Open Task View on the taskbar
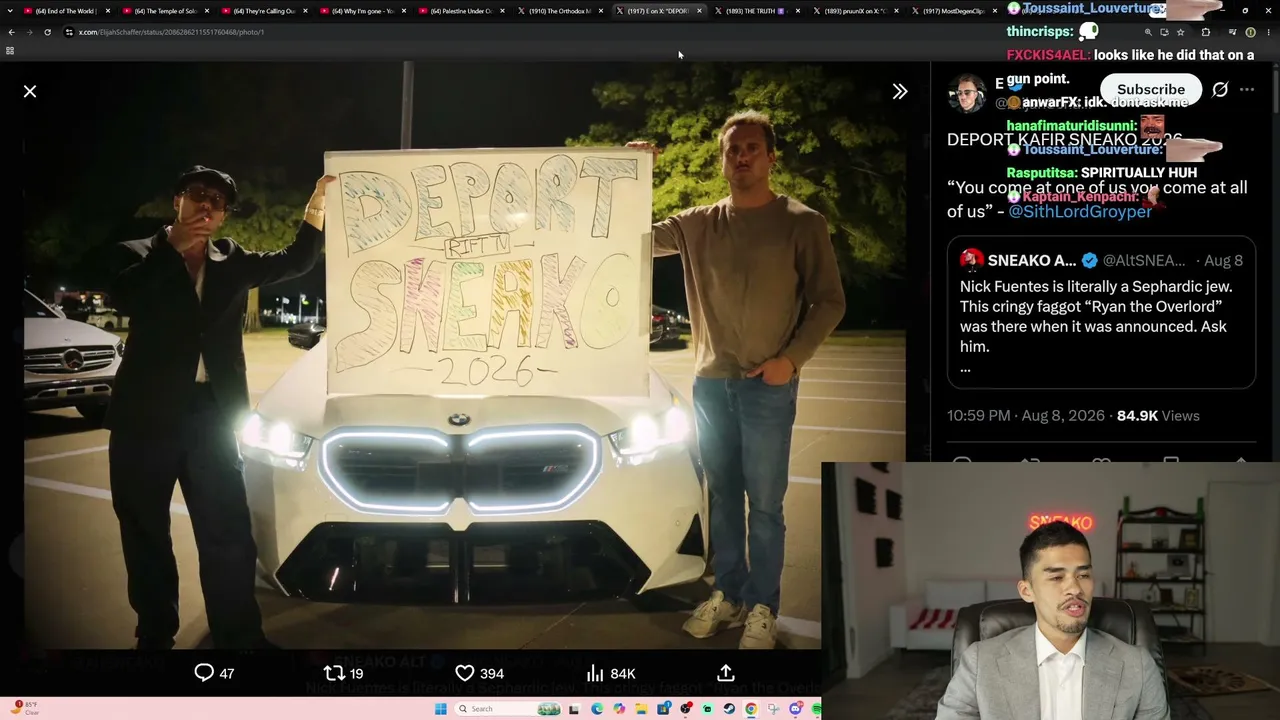The width and height of the screenshot is (1280, 720). click(x=575, y=709)
